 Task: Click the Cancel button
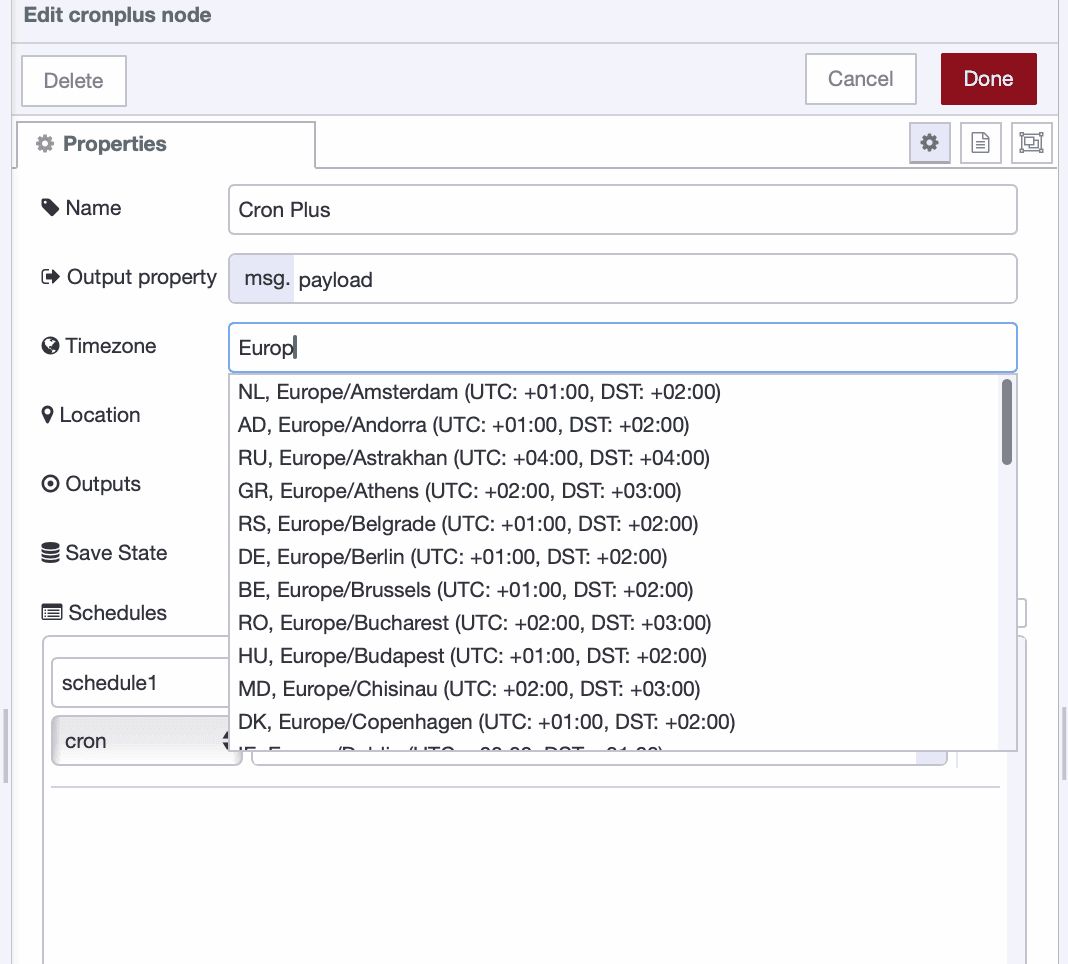click(x=860, y=78)
